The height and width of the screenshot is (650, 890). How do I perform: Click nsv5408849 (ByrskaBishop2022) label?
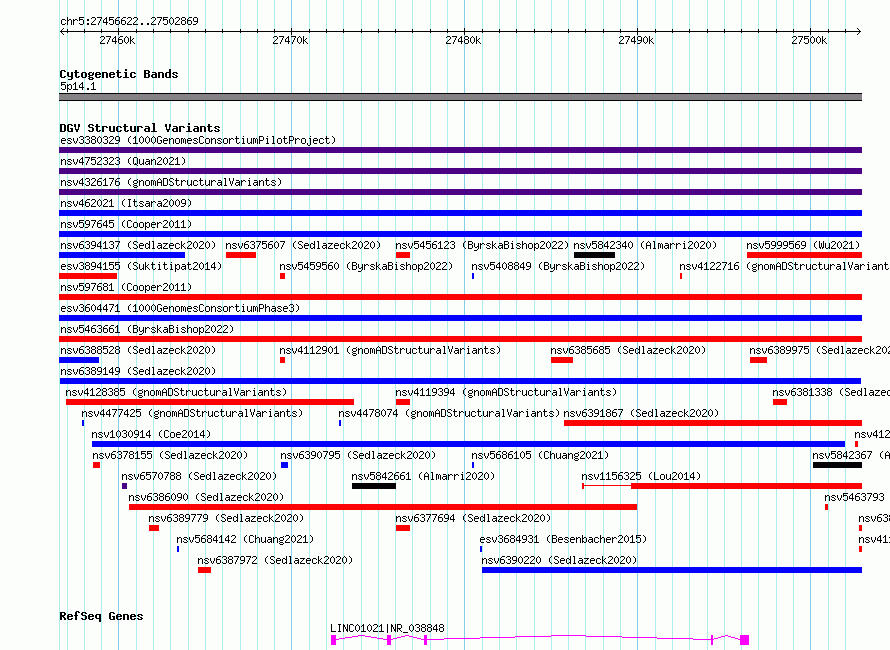[x=558, y=266]
